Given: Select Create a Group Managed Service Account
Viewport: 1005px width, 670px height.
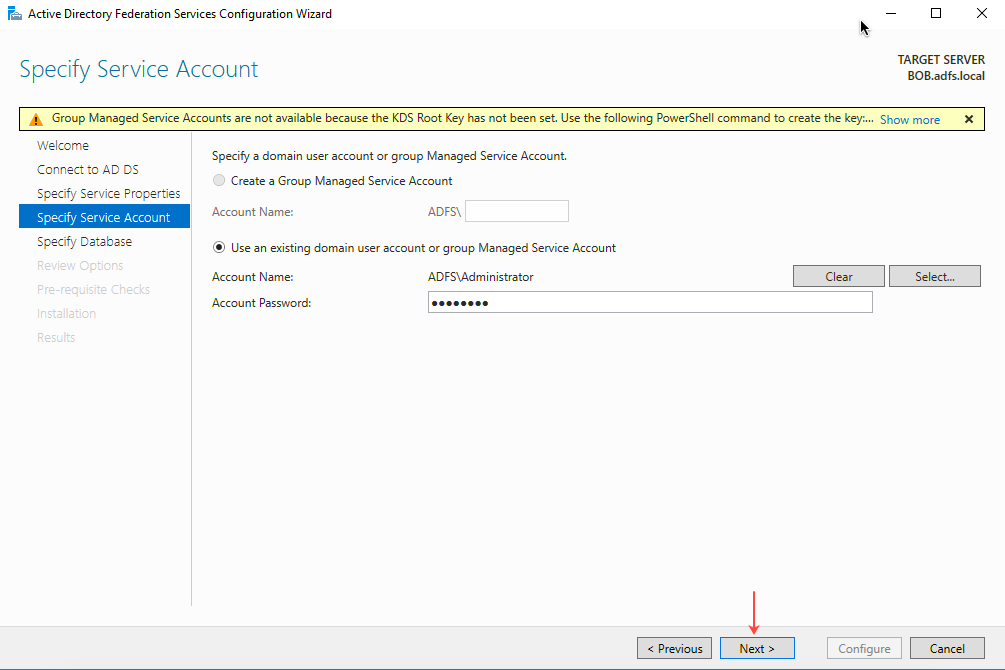Looking at the screenshot, I should coord(219,180).
